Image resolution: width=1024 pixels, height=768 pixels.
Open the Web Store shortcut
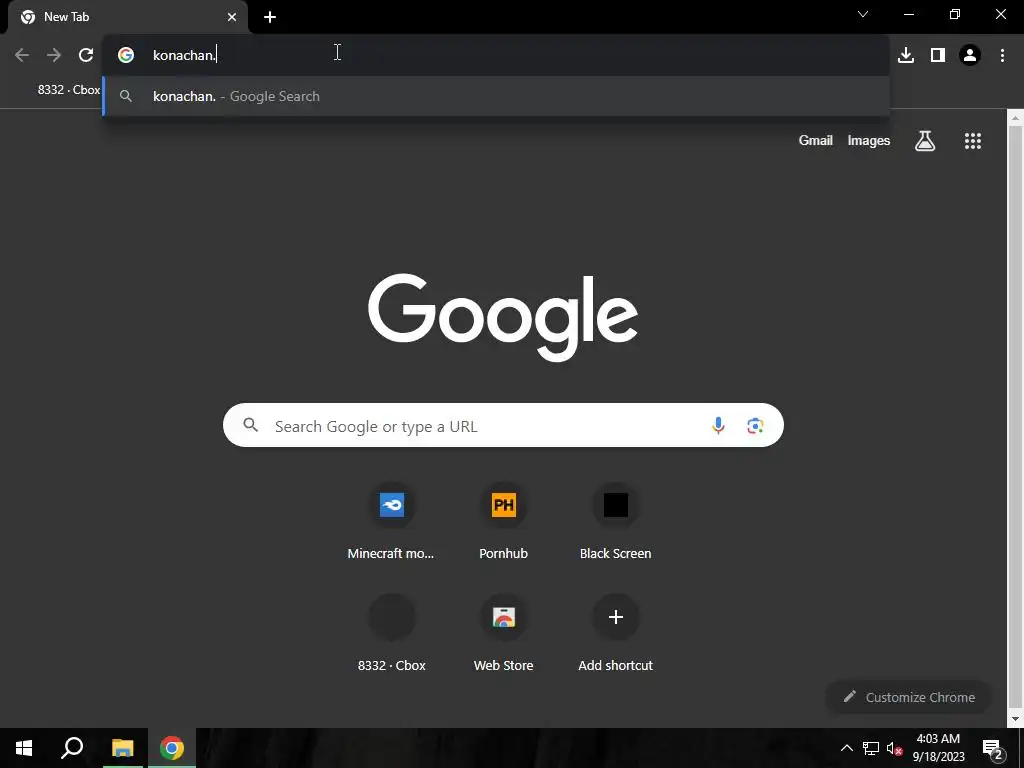coord(504,633)
